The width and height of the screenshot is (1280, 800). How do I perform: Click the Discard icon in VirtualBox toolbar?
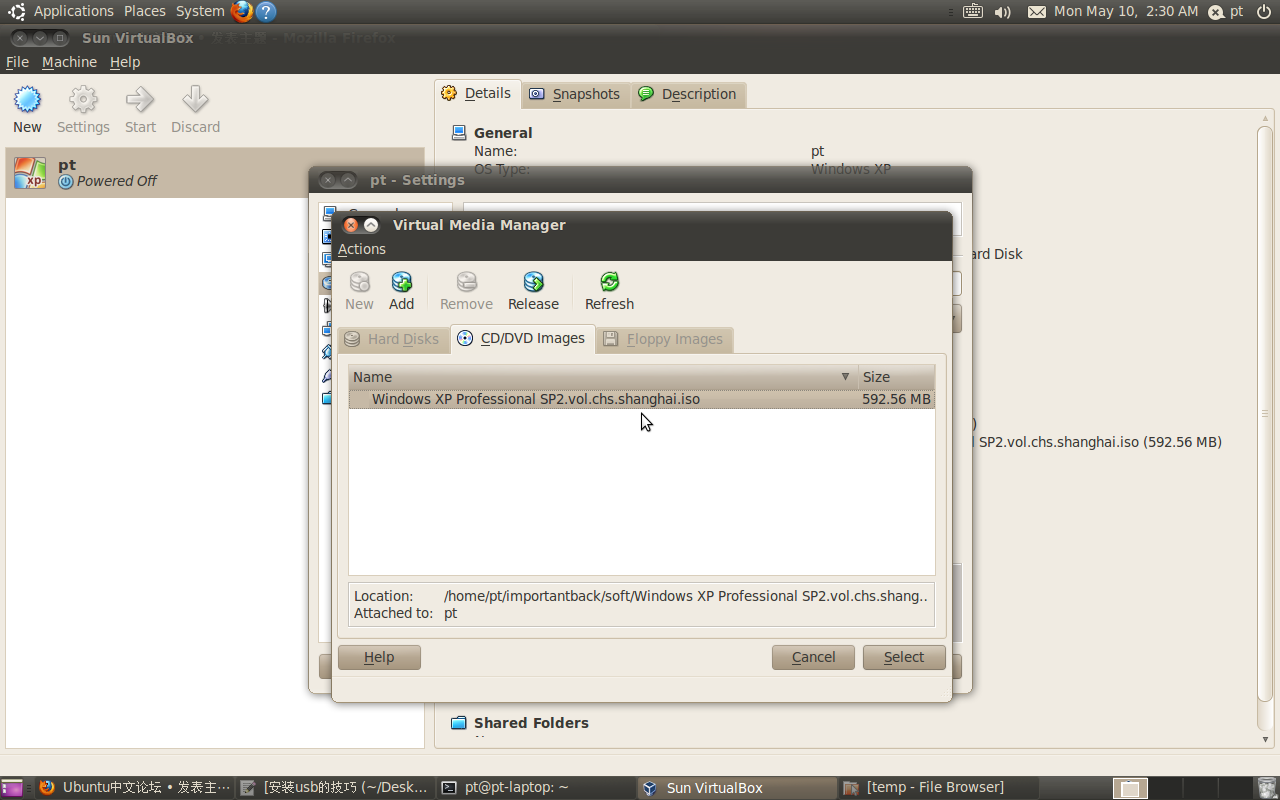pos(195,100)
